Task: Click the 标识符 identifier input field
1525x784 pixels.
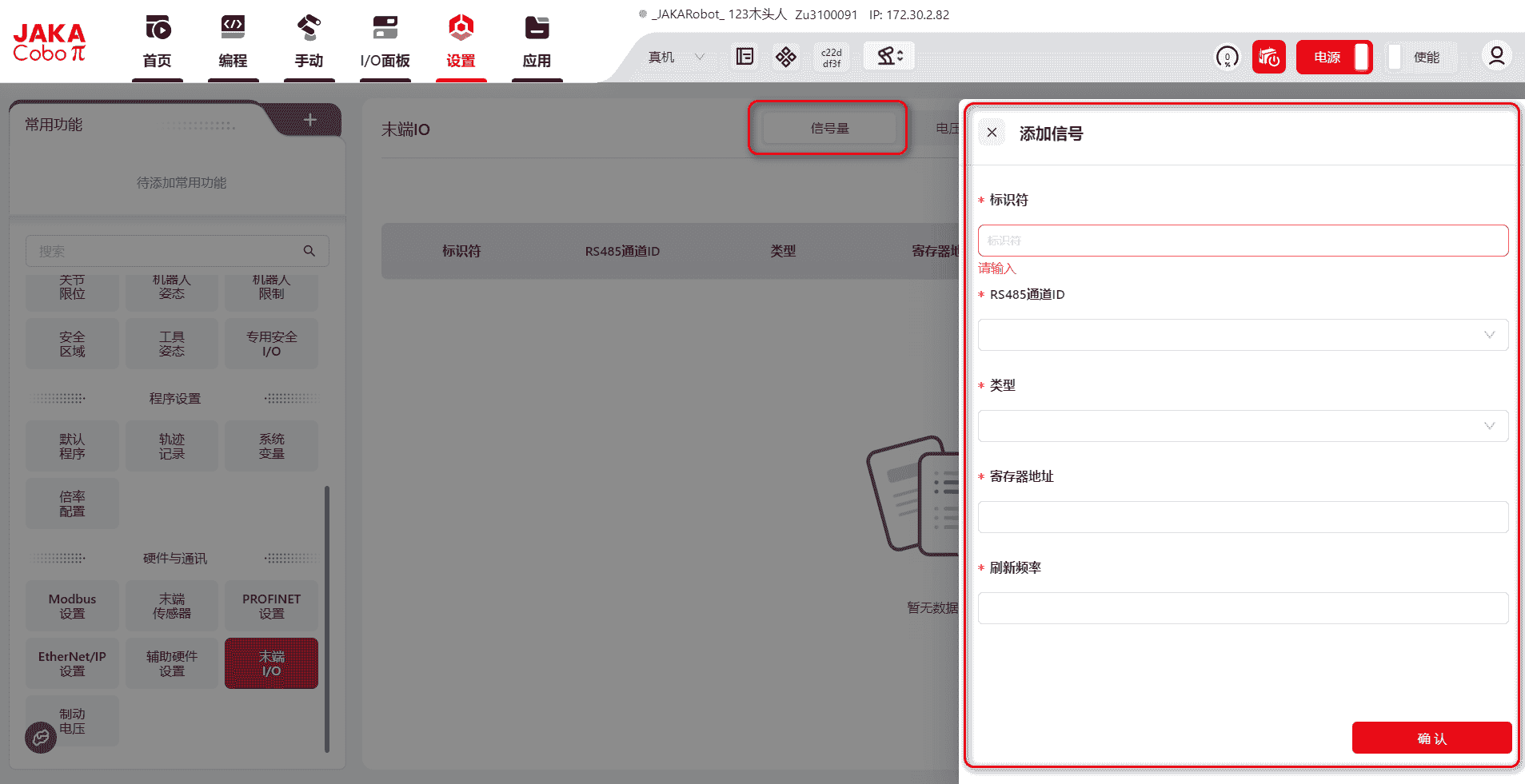Action: 1242,241
